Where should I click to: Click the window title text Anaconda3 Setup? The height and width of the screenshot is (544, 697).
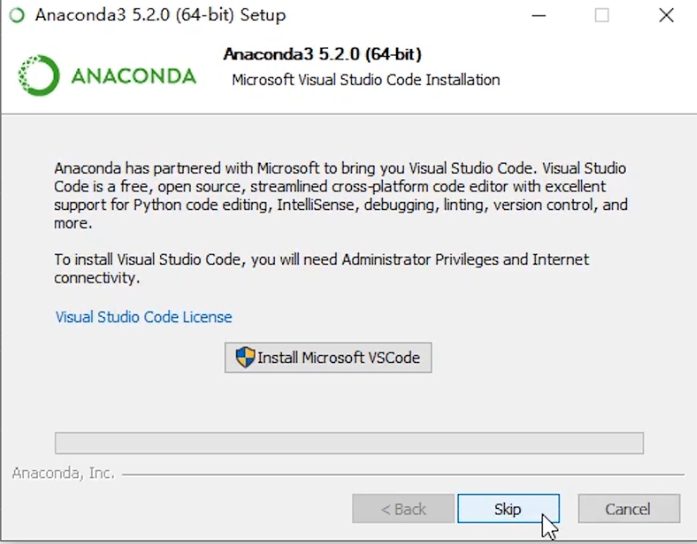click(160, 15)
